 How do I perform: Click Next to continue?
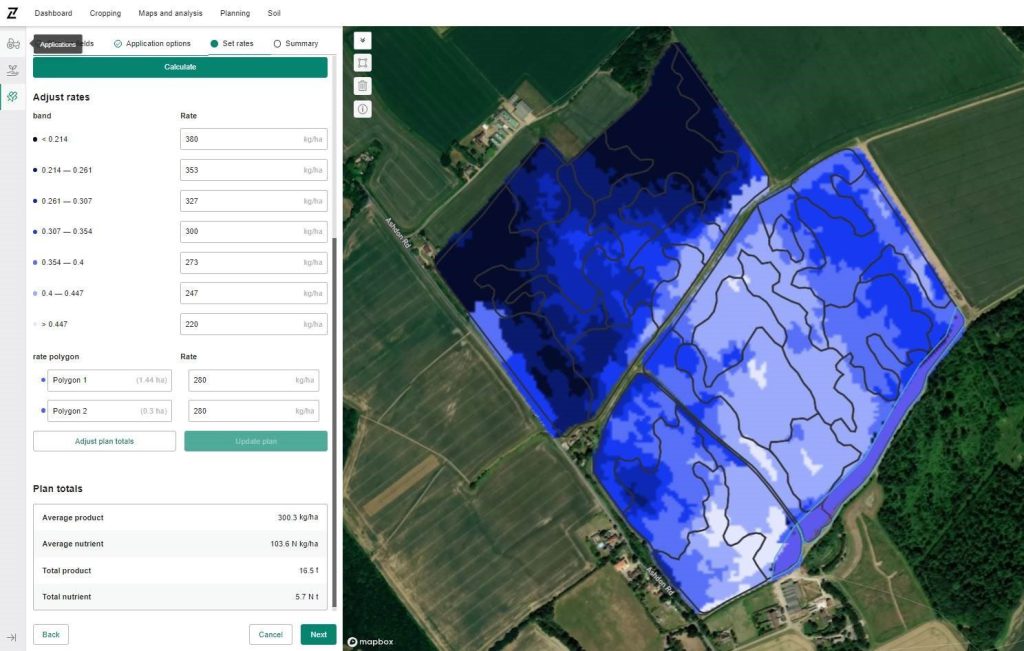319,635
